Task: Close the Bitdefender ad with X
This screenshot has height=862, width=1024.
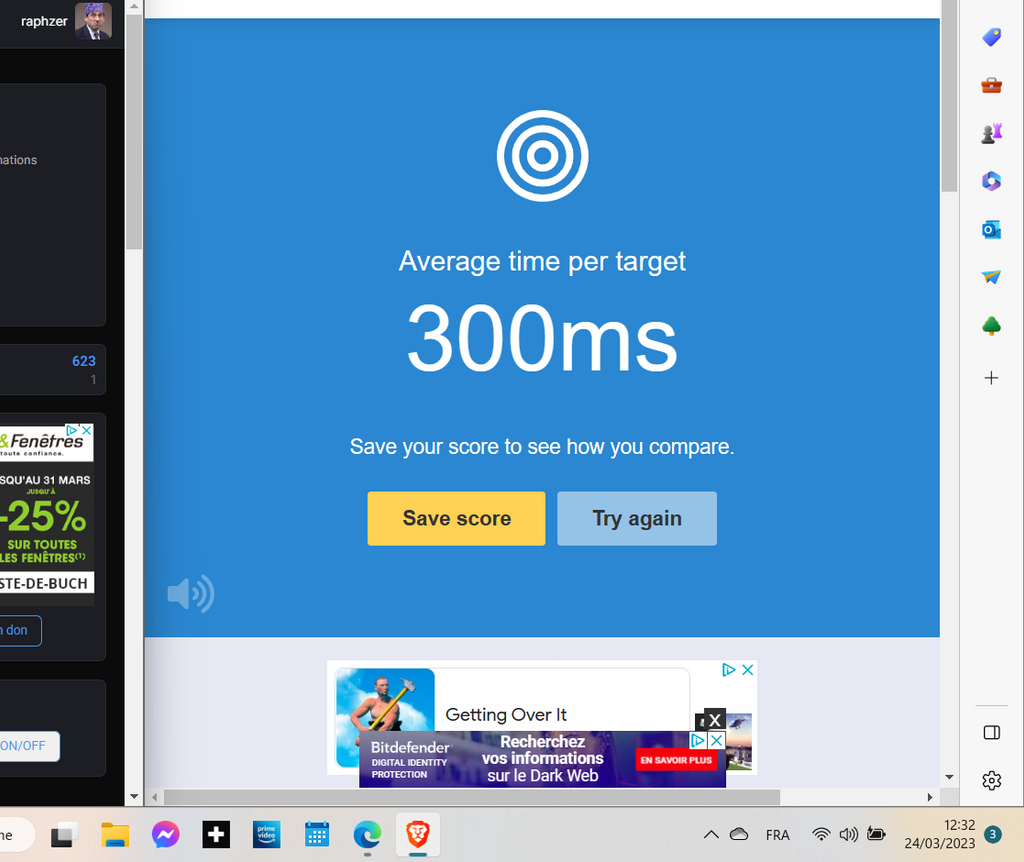Action: (x=716, y=741)
